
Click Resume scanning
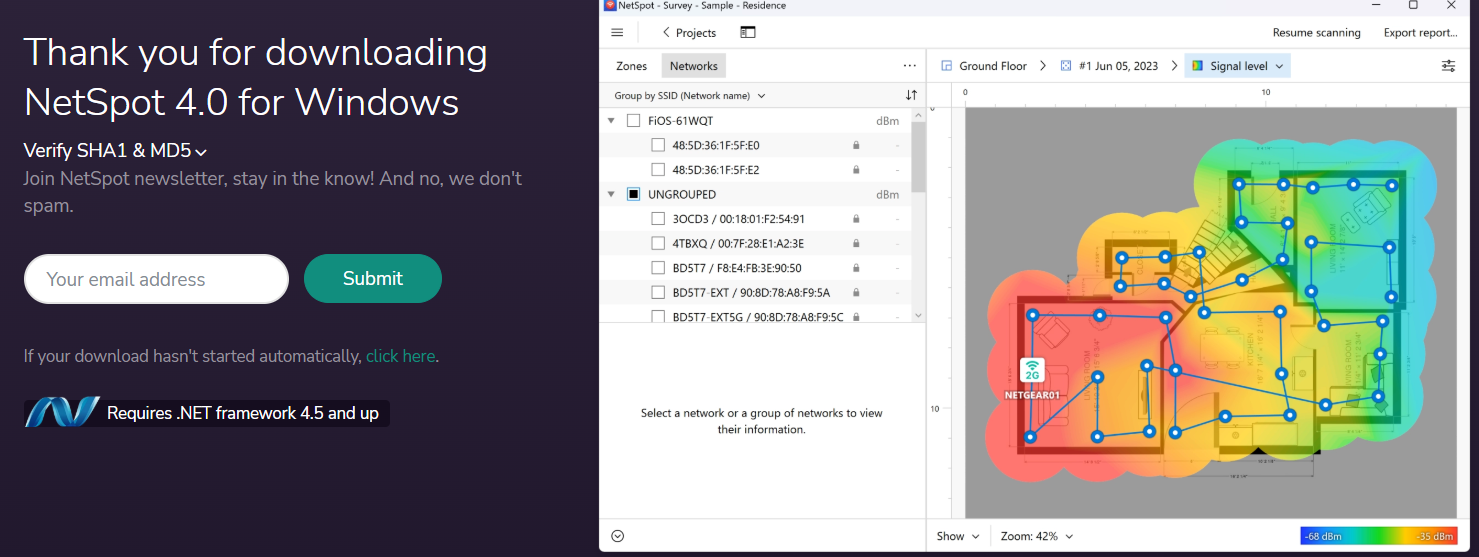point(1316,33)
